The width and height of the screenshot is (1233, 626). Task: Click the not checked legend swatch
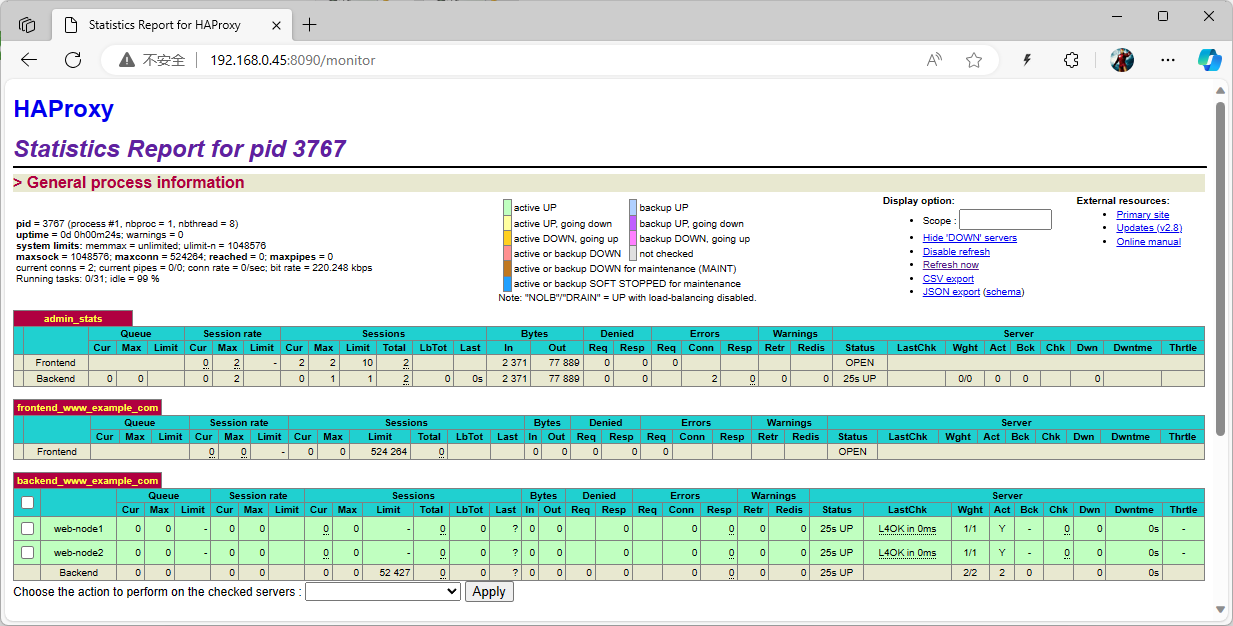tap(633, 254)
